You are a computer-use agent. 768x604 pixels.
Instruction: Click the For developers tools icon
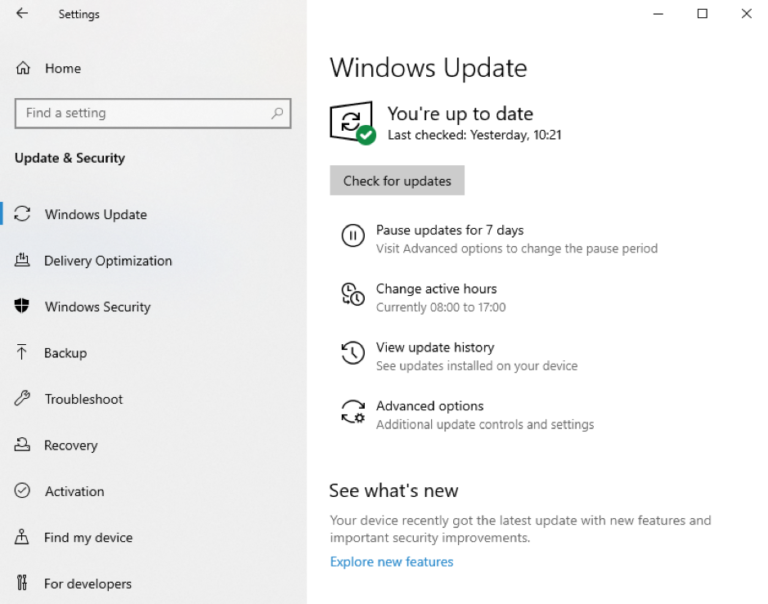pyautogui.click(x=22, y=583)
